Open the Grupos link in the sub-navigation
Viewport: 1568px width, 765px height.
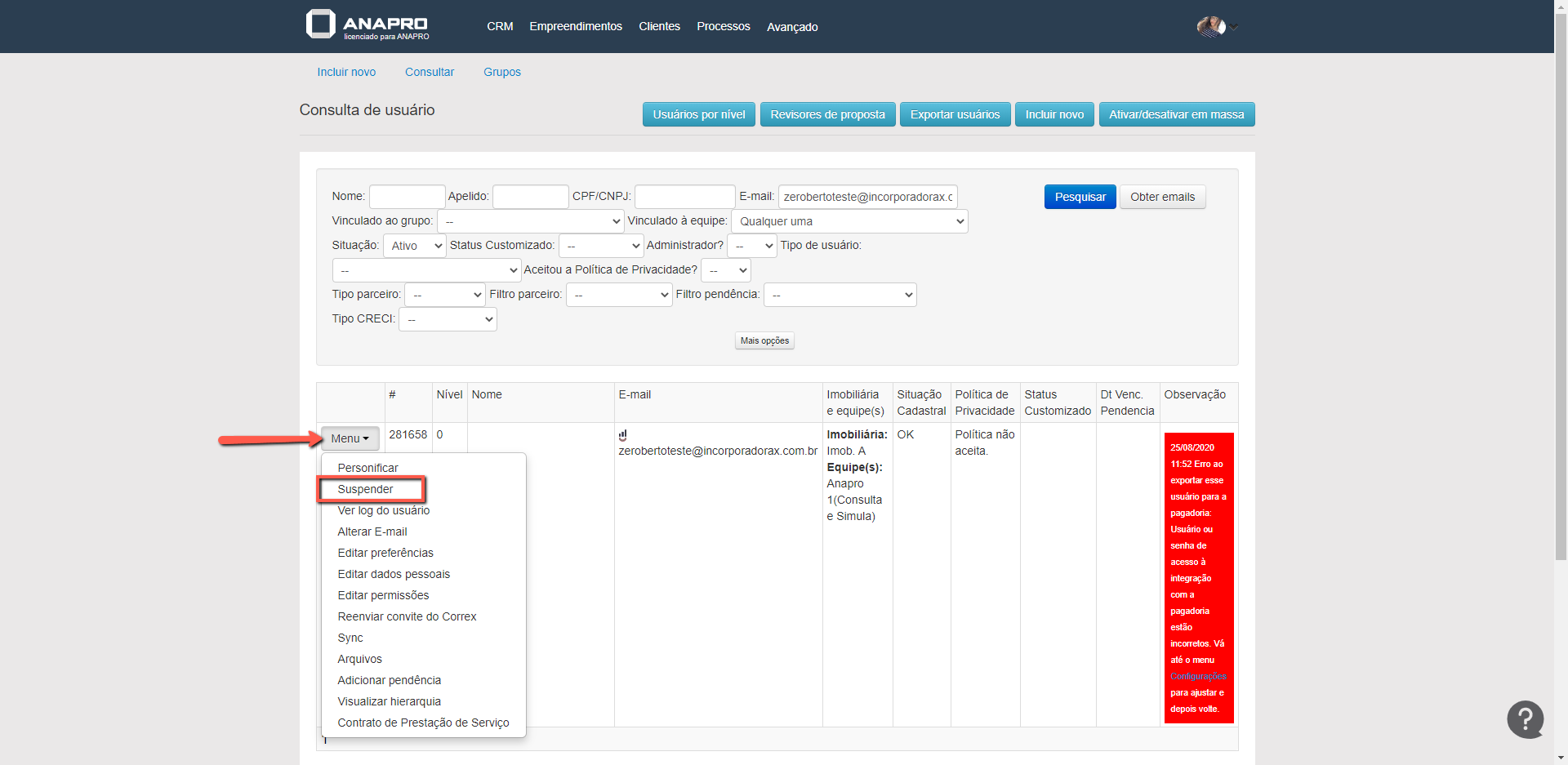click(x=501, y=72)
